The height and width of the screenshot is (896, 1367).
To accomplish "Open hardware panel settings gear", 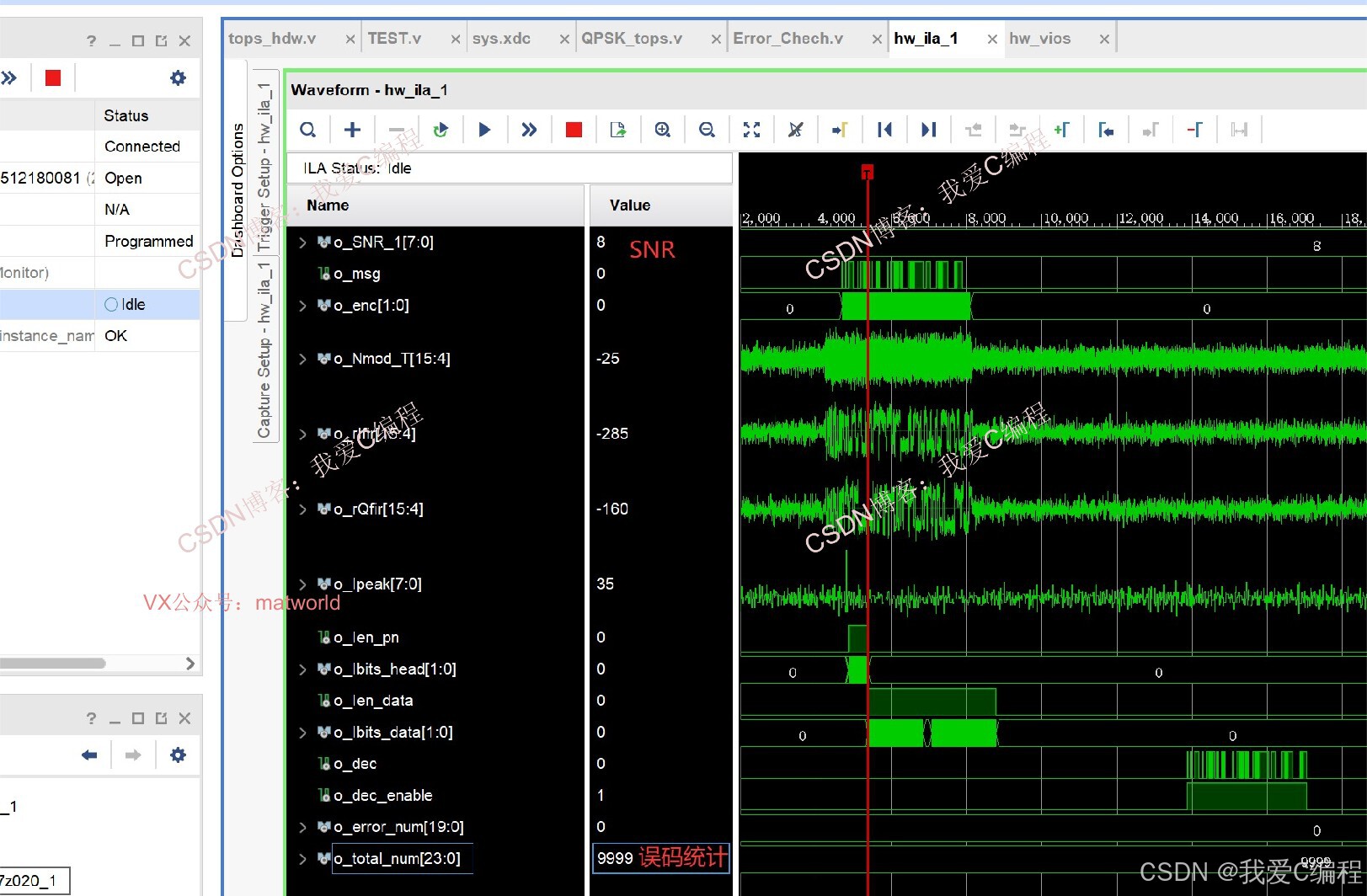I will click(x=178, y=78).
